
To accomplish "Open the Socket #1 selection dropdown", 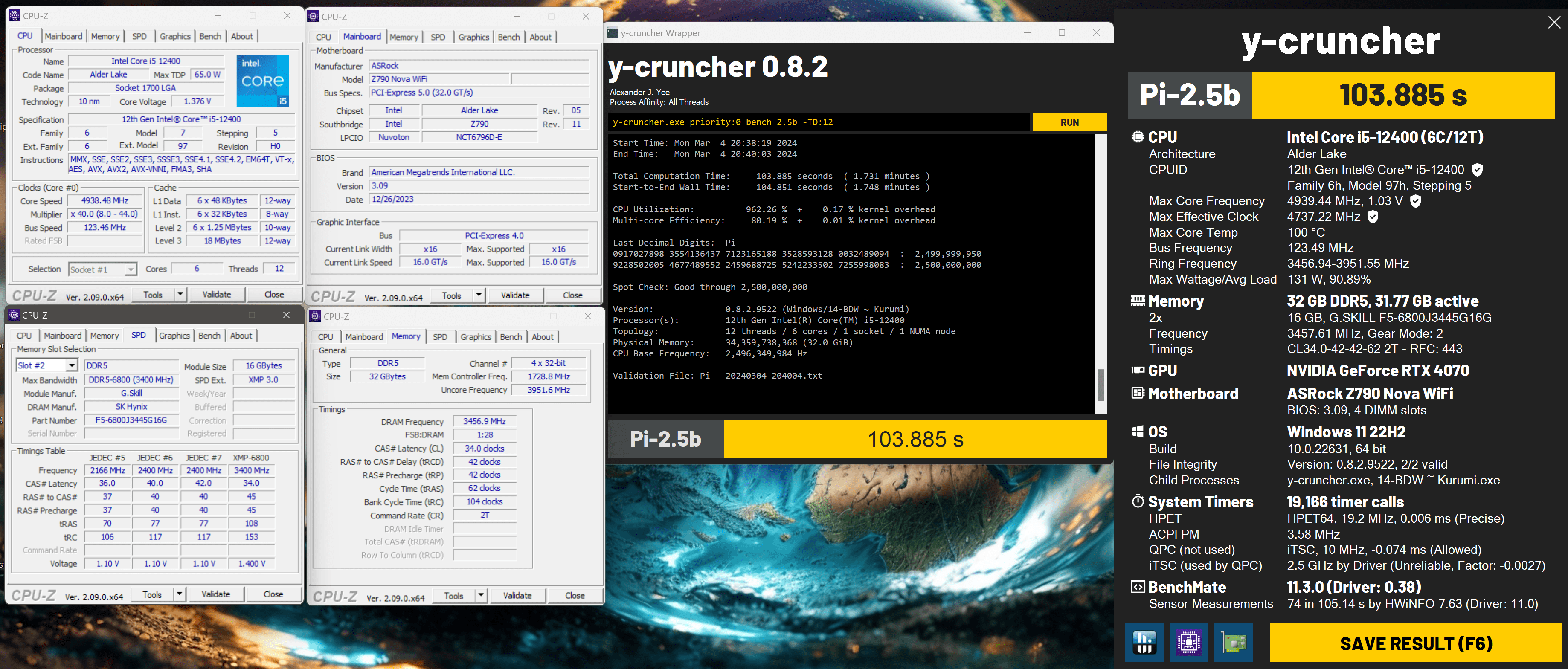I will coord(131,269).
